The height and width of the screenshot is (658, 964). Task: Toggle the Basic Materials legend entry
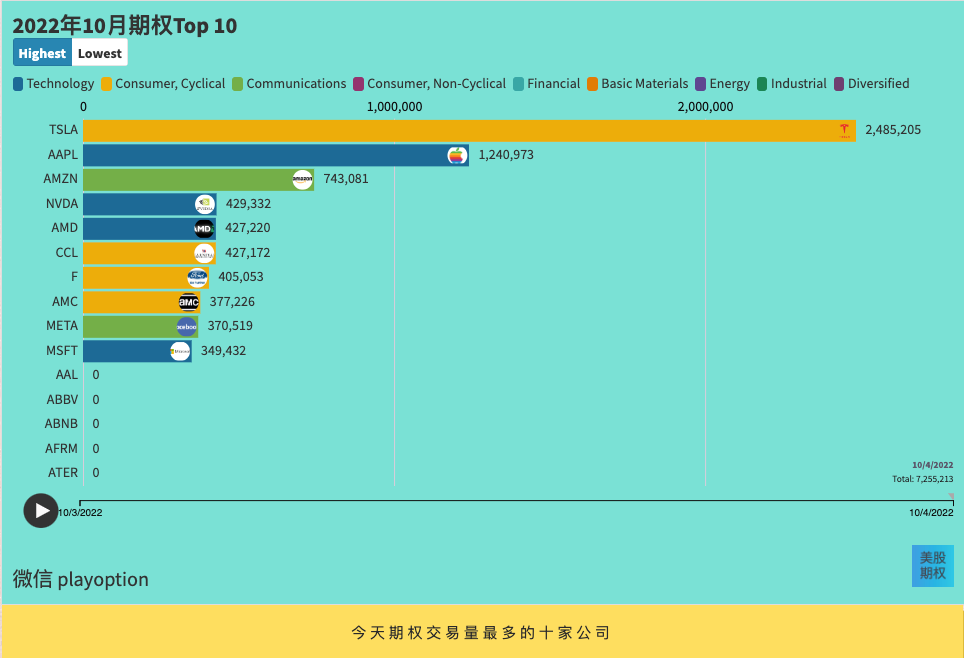click(638, 84)
